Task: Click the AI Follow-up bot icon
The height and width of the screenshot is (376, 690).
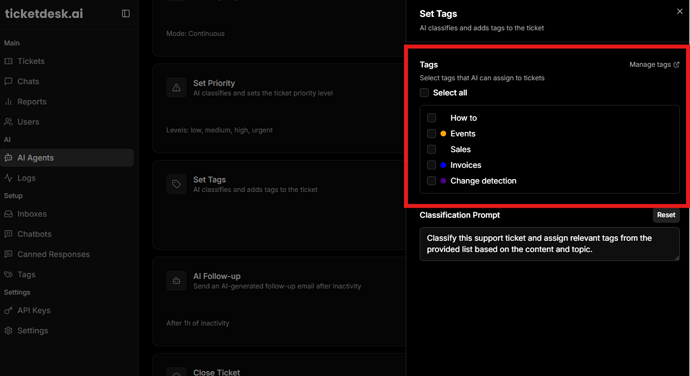Action: (x=176, y=280)
